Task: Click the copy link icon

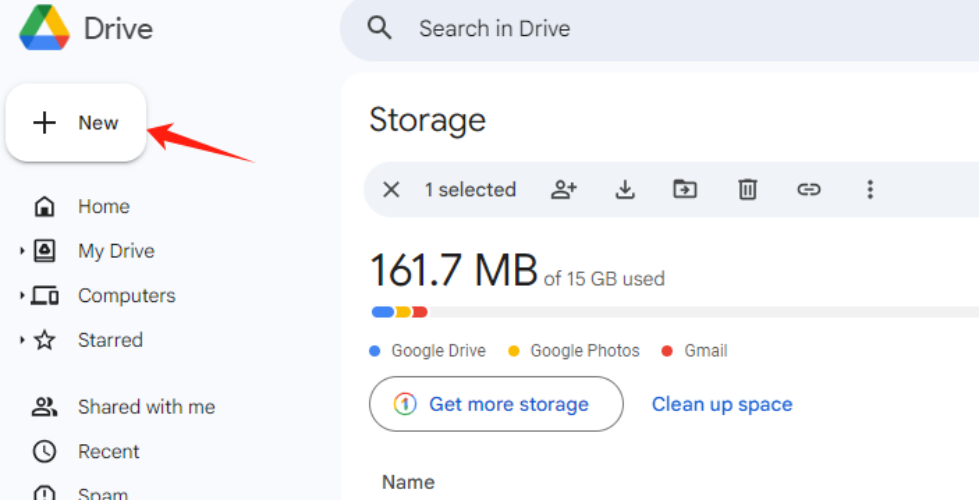Action: pos(808,189)
